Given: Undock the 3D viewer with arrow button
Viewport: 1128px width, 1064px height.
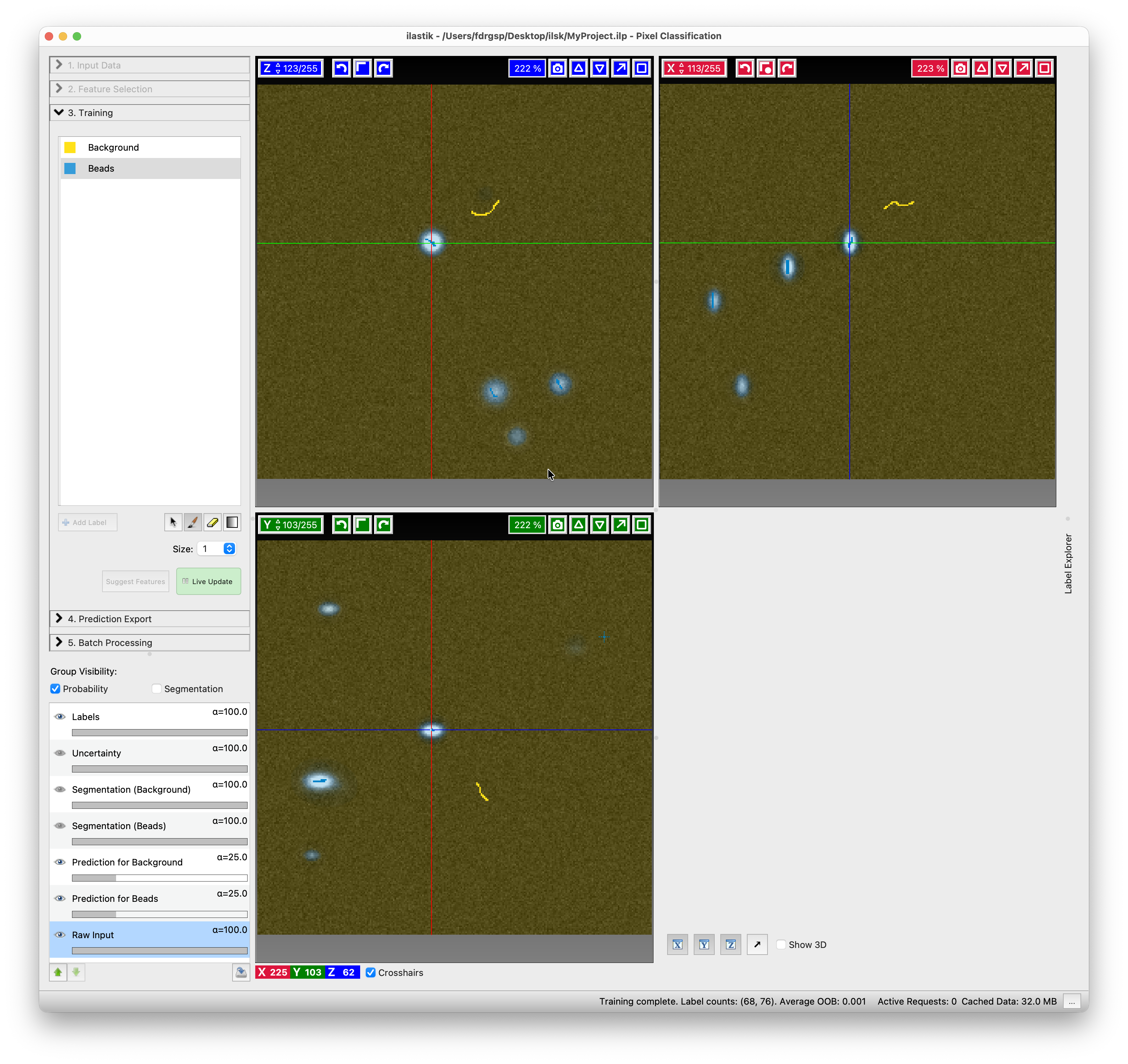Looking at the screenshot, I should click(757, 944).
